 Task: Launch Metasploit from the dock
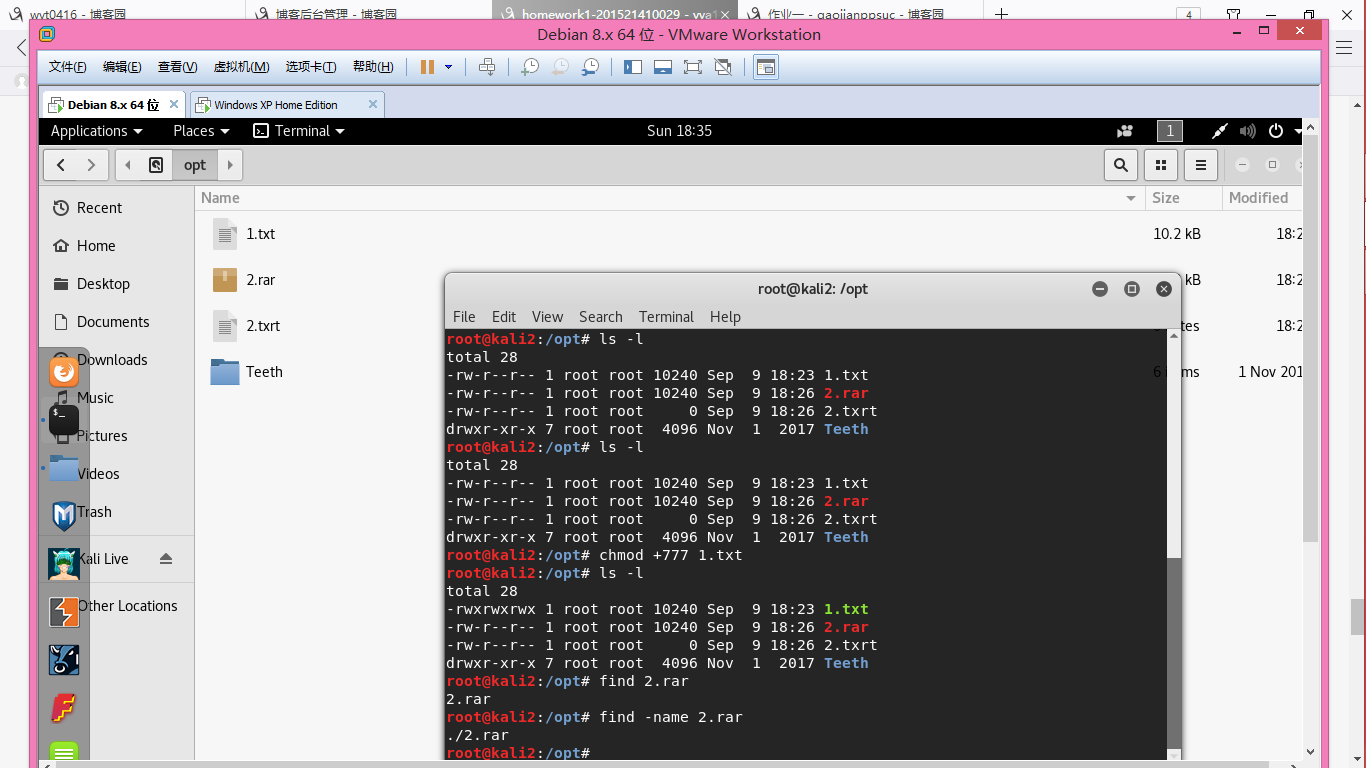(x=64, y=516)
